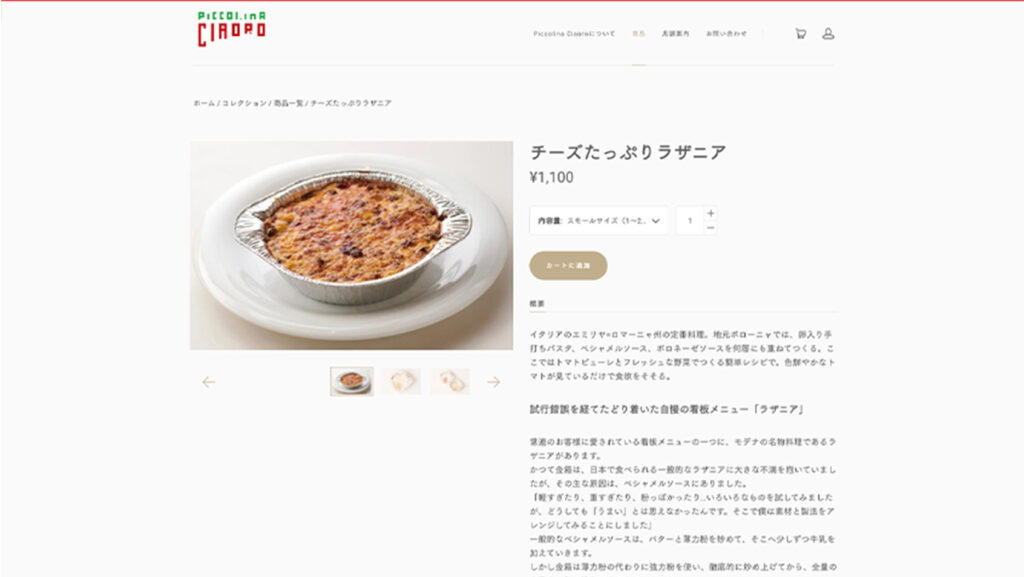Click the quantity input field

click(690, 221)
